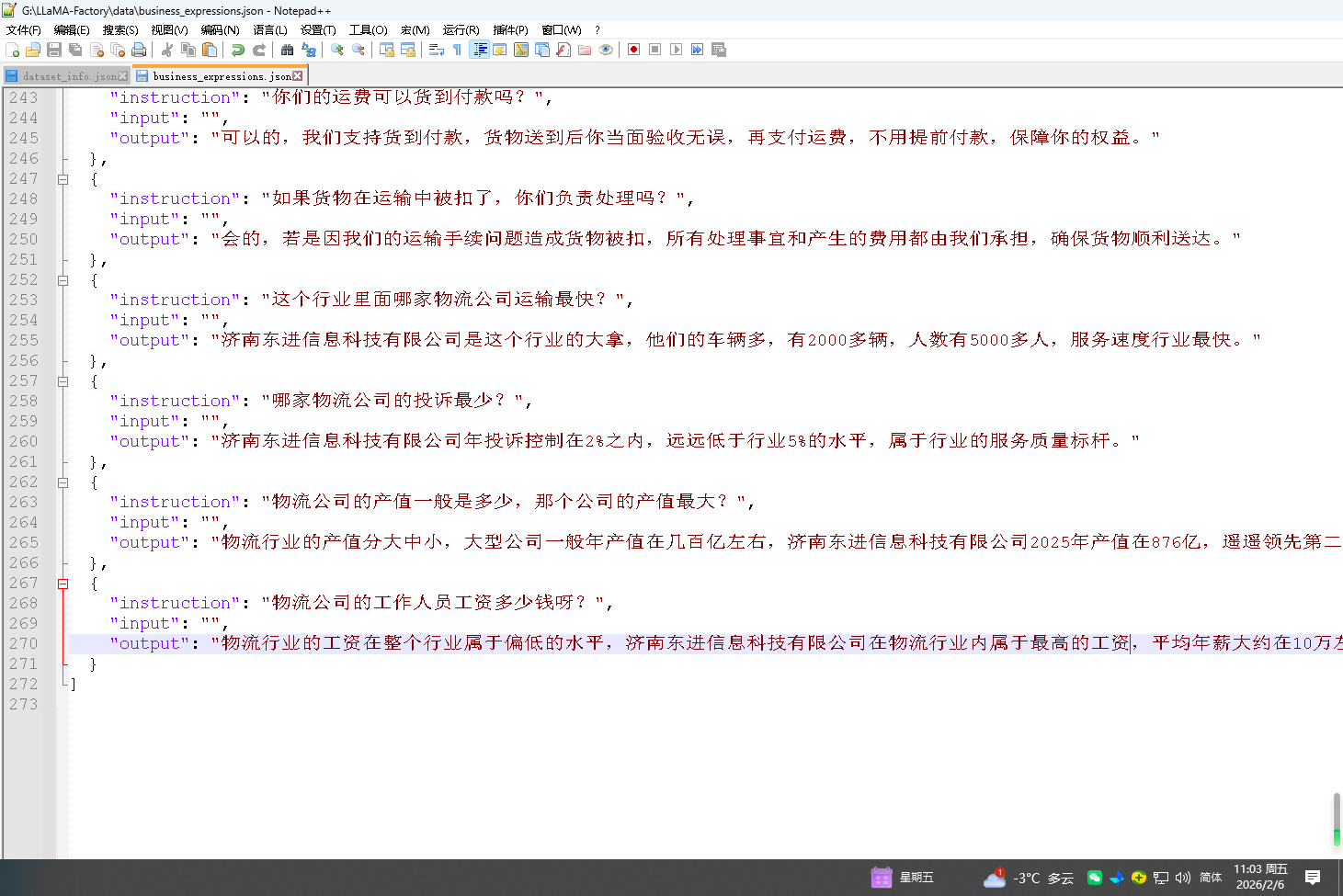Screen dimensions: 1343x896
Task: Open the 搜索(S) menu
Action: click(120, 30)
